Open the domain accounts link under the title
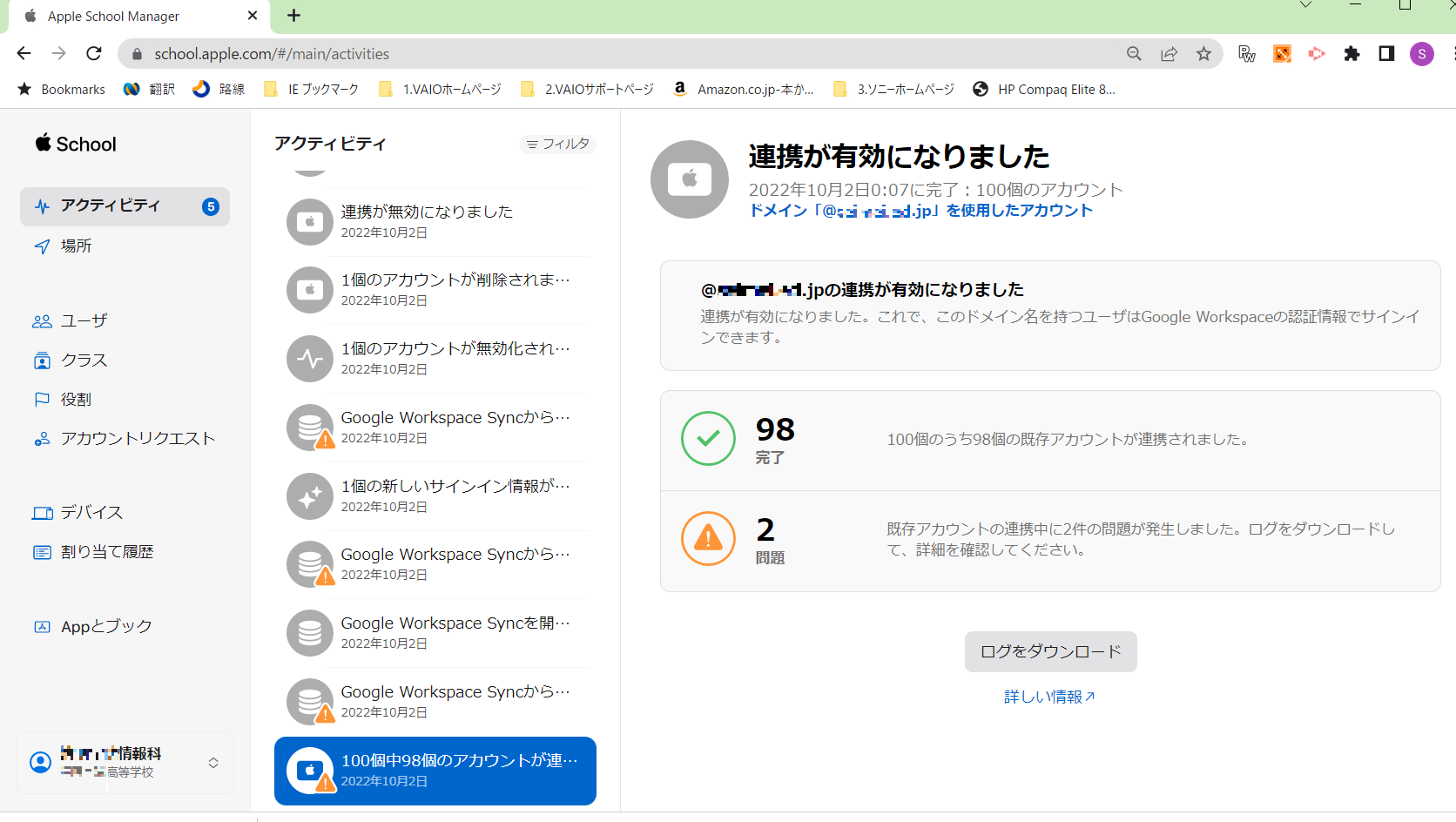 click(x=920, y=211)
